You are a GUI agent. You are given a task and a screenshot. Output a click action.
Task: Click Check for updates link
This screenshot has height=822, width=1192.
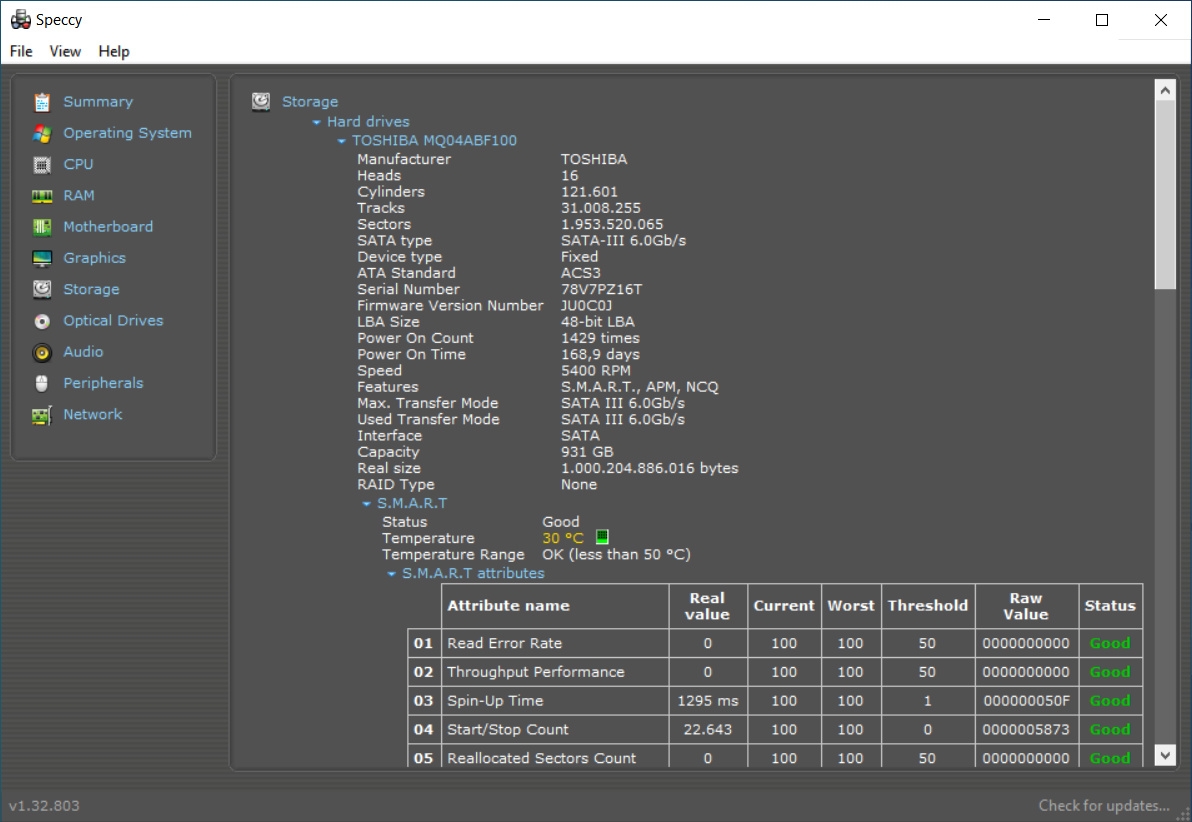click(1104, 805)
